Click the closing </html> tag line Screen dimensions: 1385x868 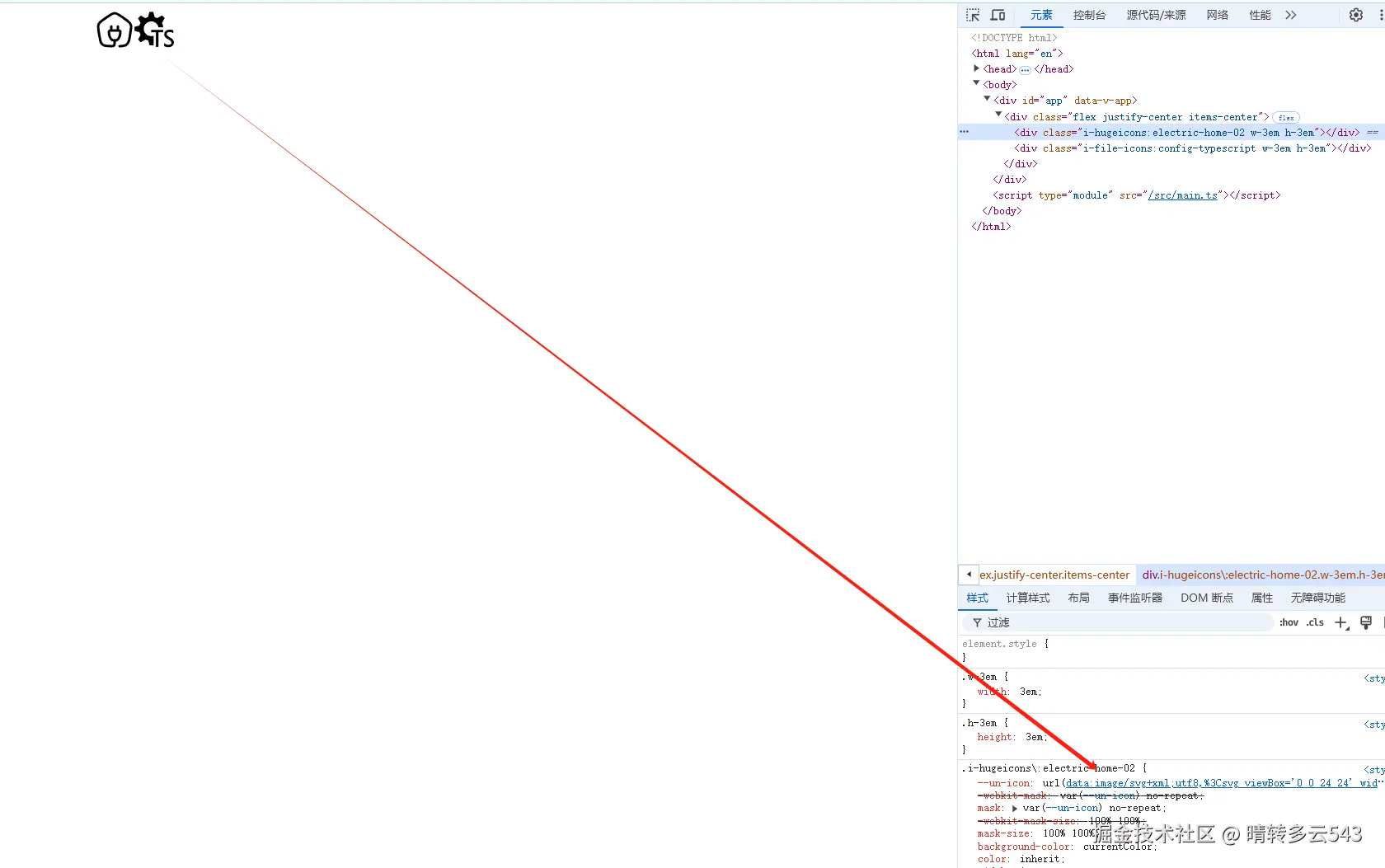(991, 227)
